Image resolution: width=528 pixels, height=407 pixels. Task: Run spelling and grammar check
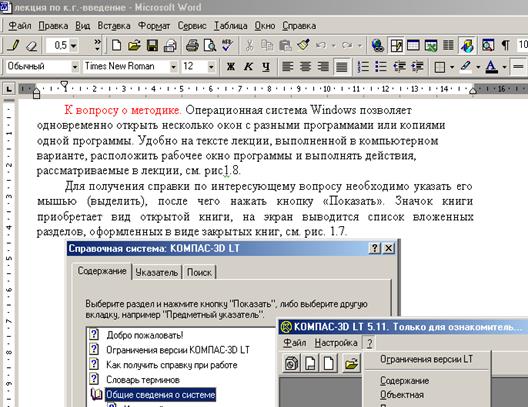tap(228, 45)
